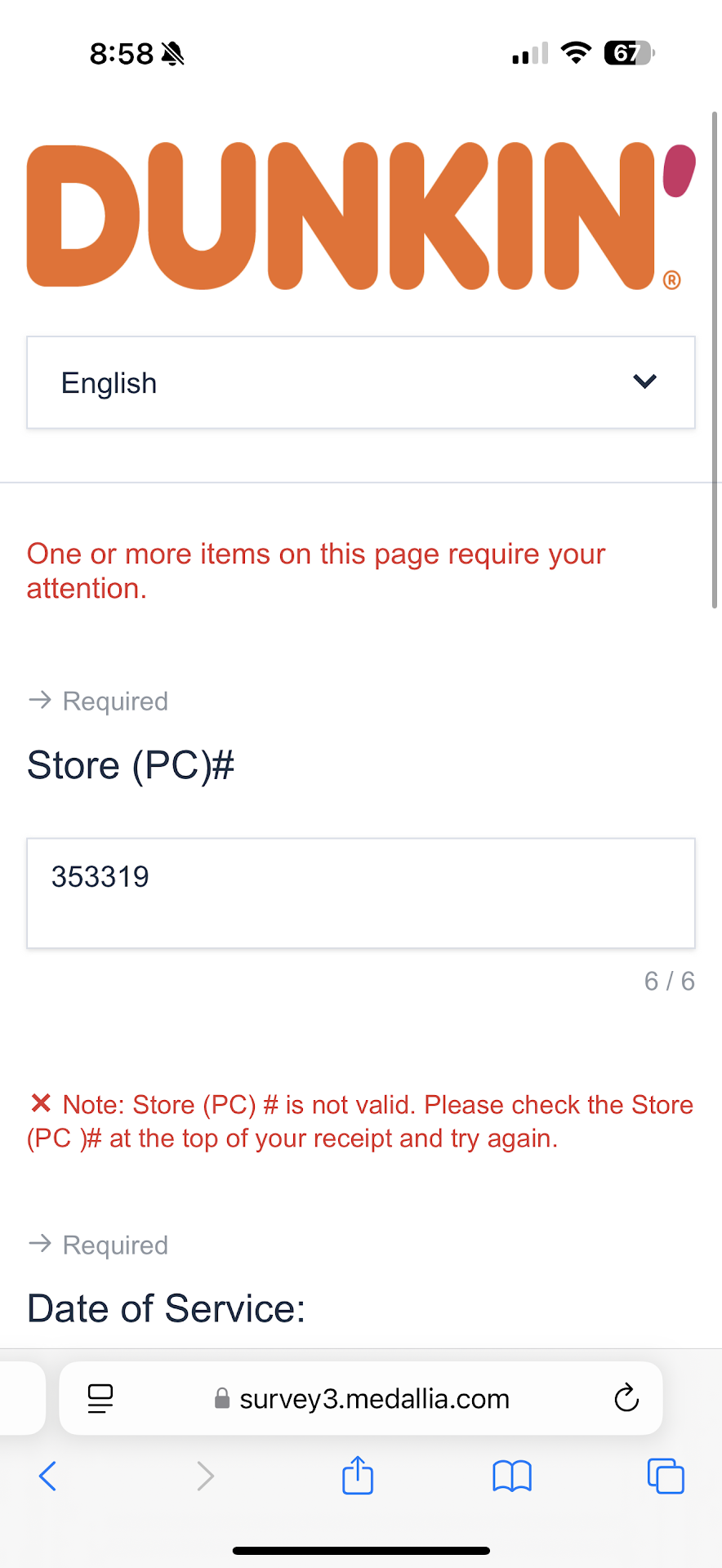This screenshot has width=722, height=1568.
Task: Click the language selector chevron arrow
Action: coord(644,381)
